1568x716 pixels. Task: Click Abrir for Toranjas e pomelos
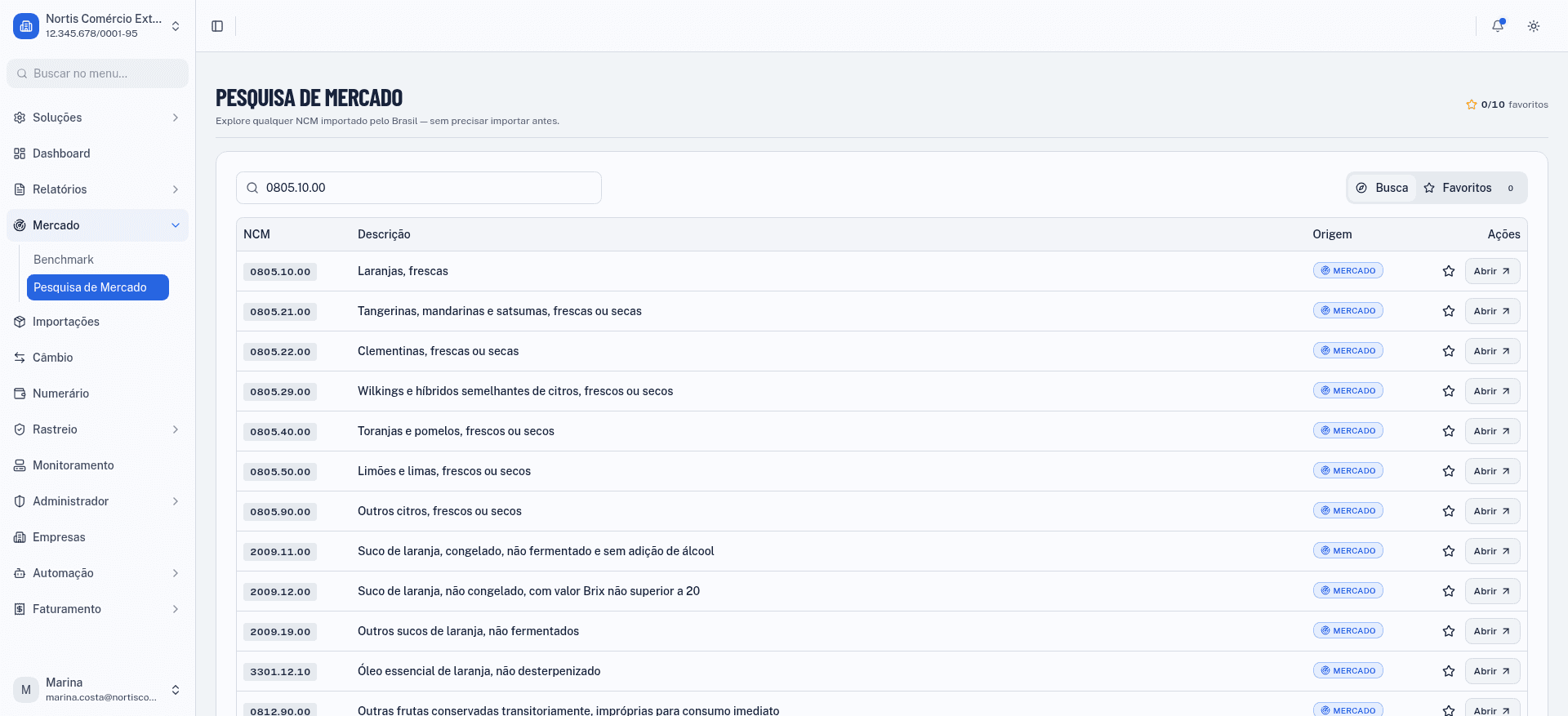(1492, 431)
